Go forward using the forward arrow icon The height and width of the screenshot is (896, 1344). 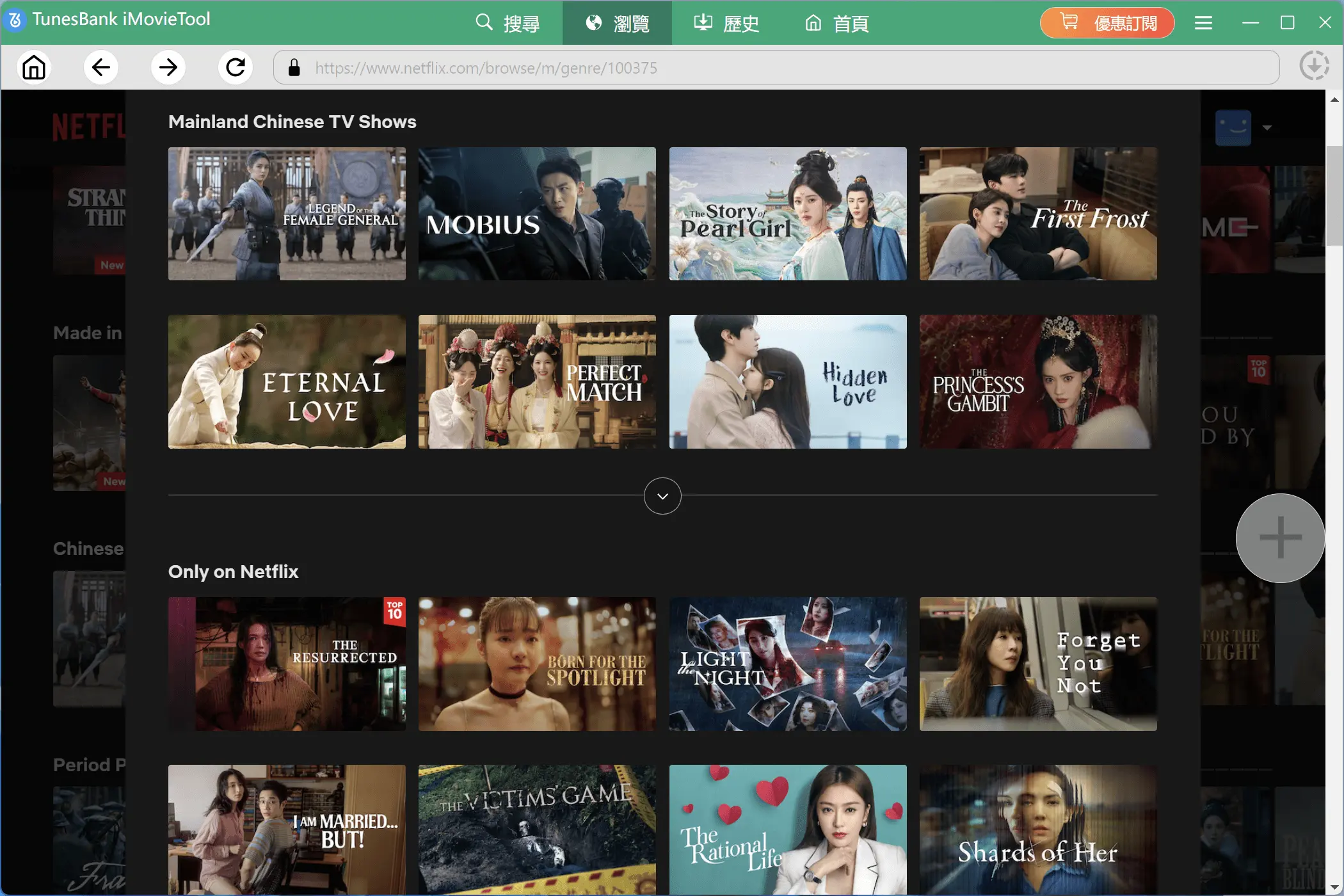coord(168,67)
